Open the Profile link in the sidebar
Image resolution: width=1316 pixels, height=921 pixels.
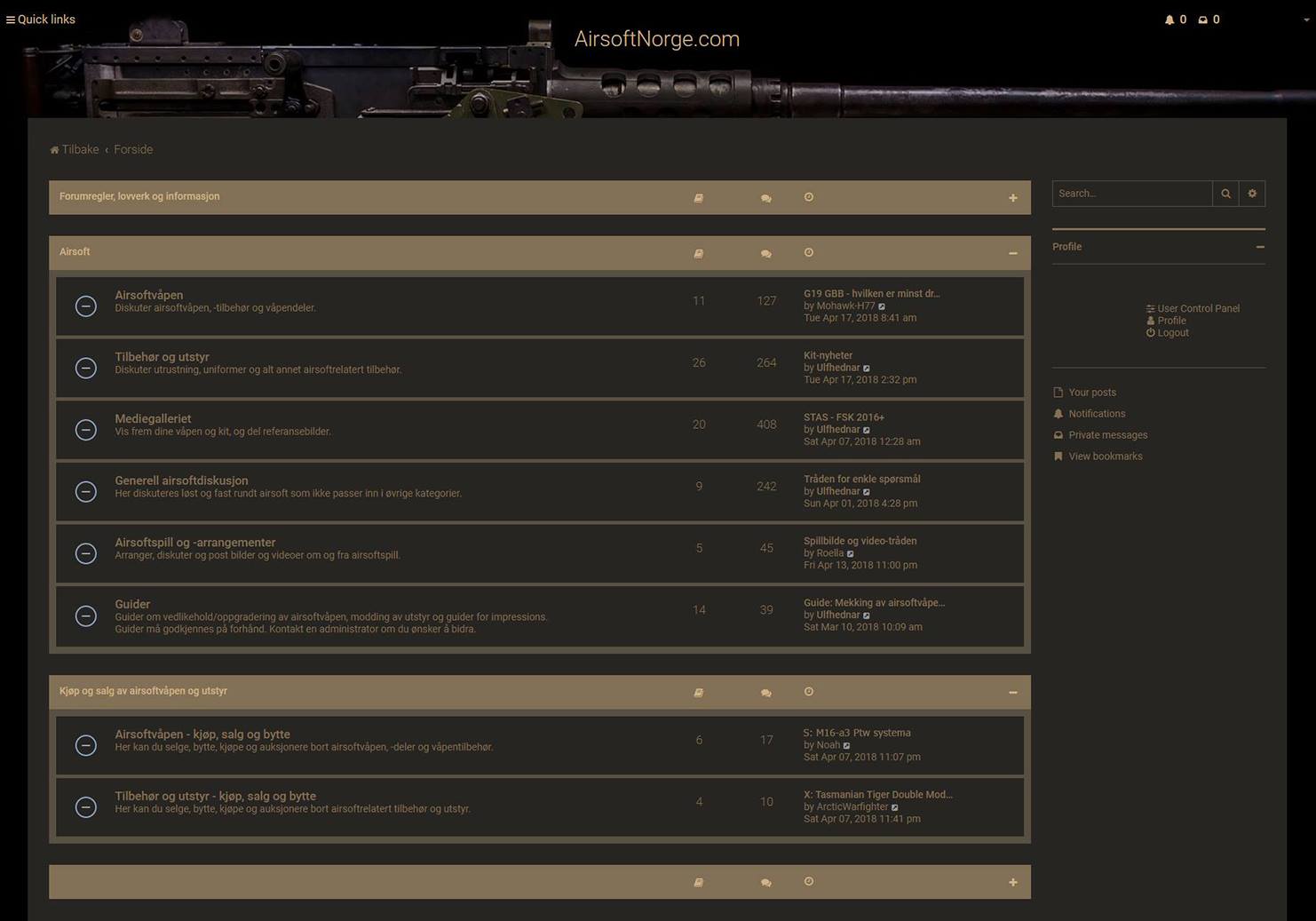pyautogui.click(x=1166, y=321)
